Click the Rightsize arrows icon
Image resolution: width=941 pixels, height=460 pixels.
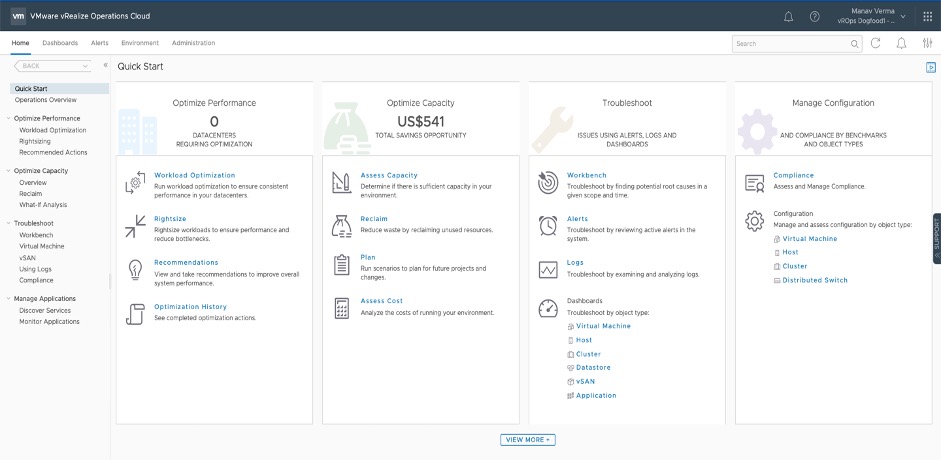point(135,226)
